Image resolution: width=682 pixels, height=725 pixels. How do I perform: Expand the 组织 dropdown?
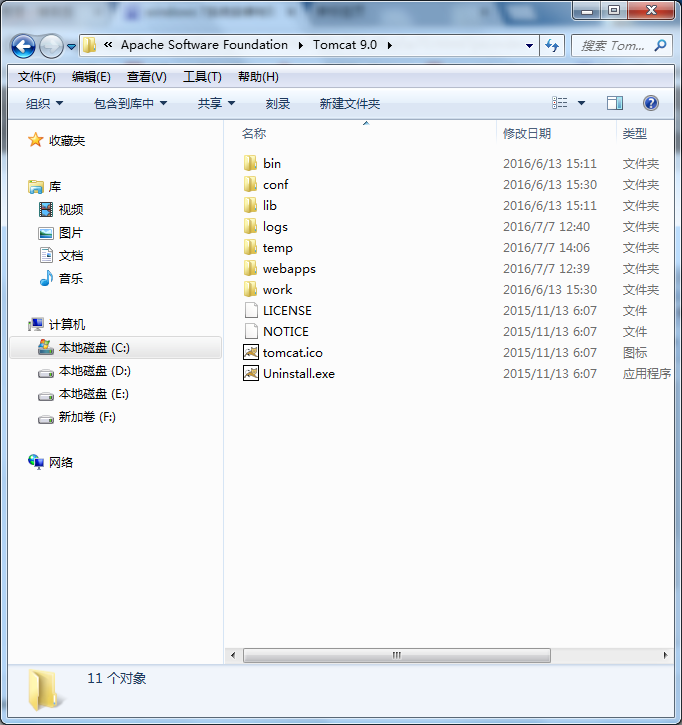tap(44, 103)
